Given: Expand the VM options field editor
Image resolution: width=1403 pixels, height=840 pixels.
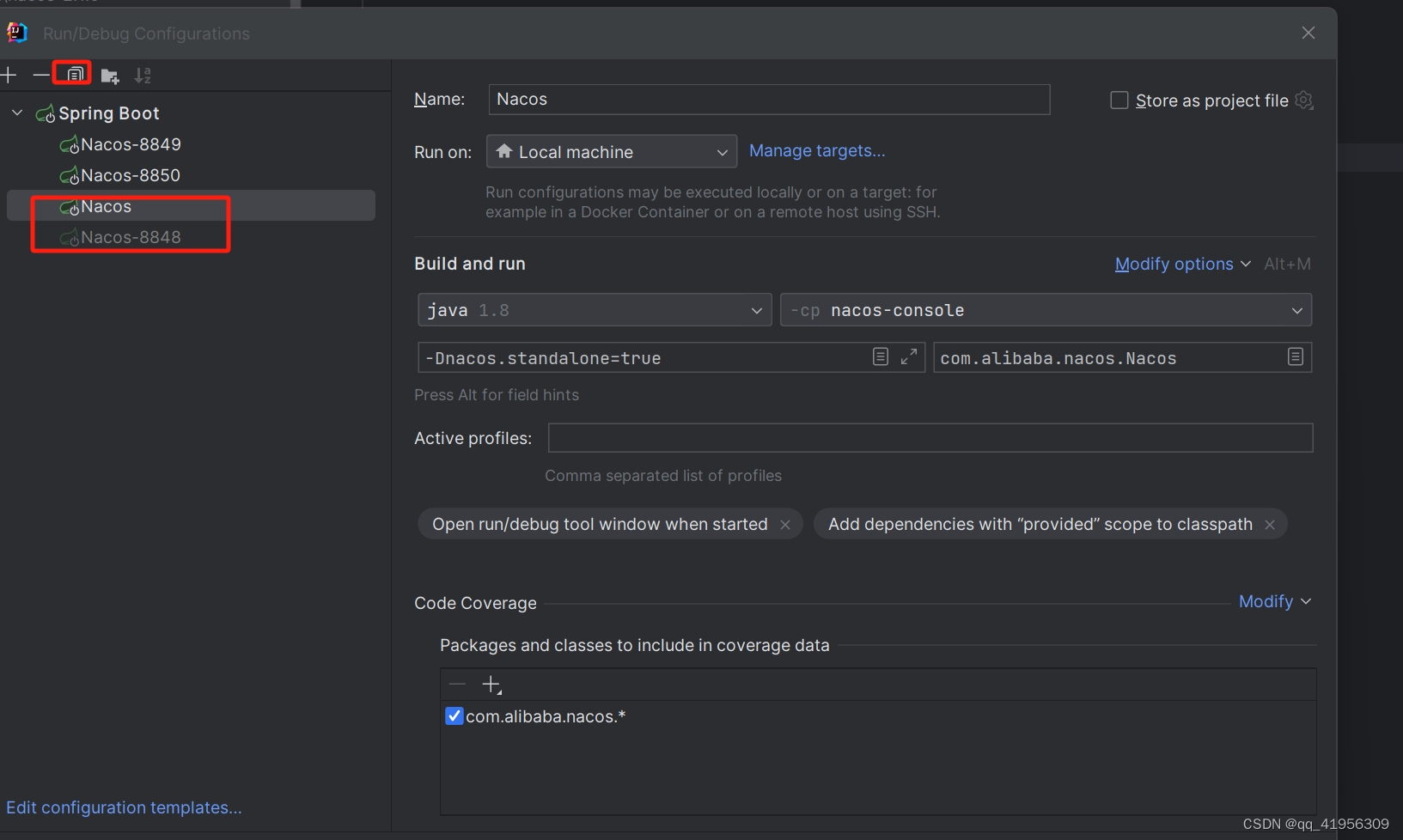Looking at the screenshot, I should (909, 356).
